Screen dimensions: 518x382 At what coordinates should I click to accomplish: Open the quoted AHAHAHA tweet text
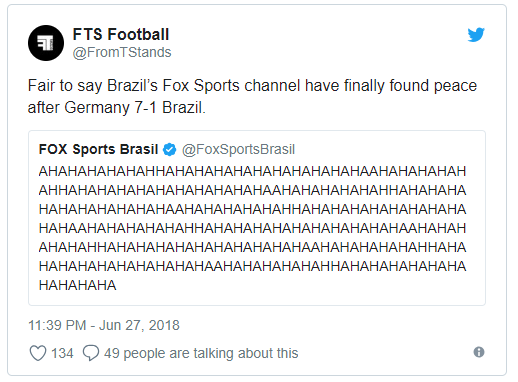[252, 228]
